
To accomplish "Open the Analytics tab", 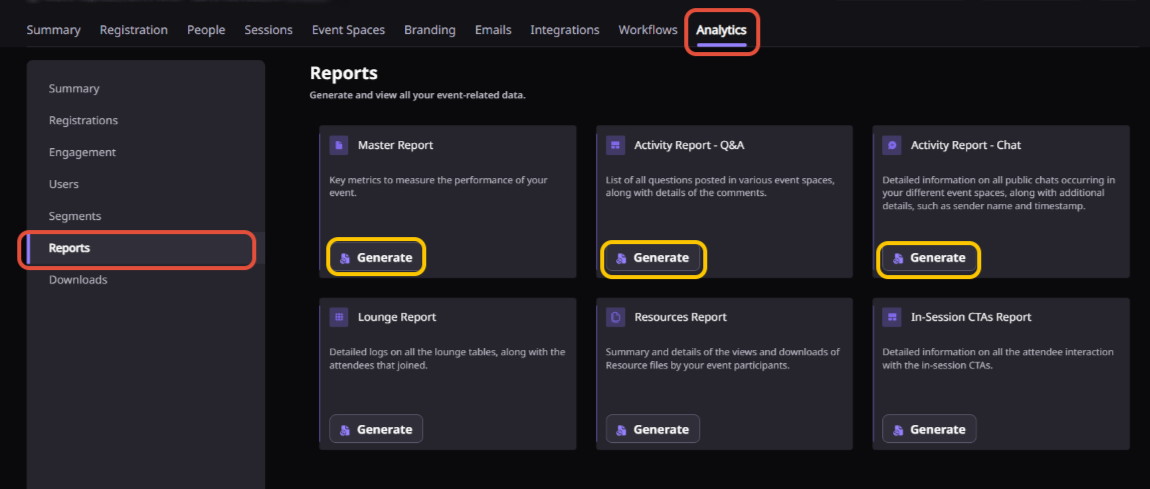I will click(x=721, y=30).
